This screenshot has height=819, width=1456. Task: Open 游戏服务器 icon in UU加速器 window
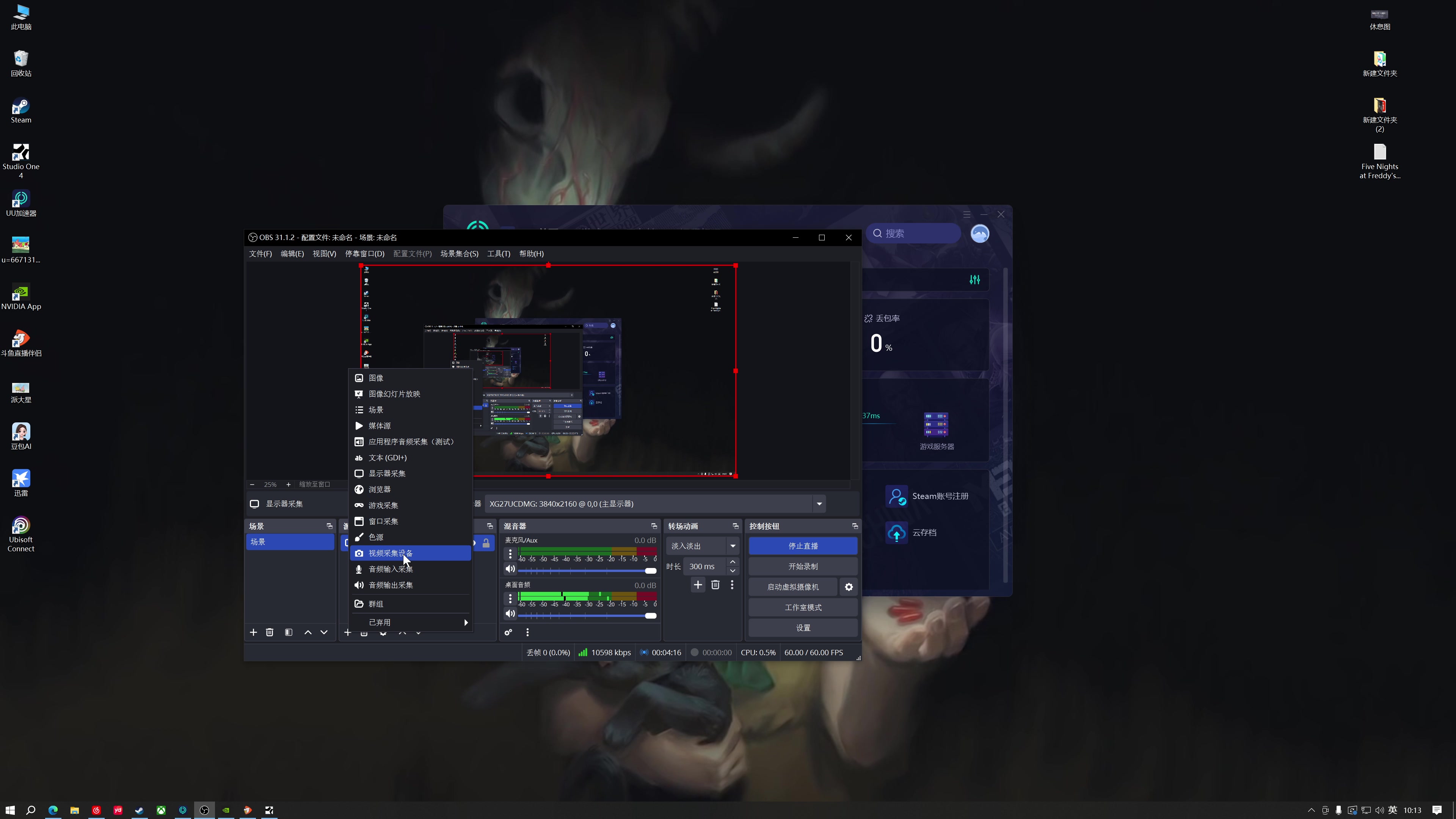pyautogui.click(x=936, y=425)
